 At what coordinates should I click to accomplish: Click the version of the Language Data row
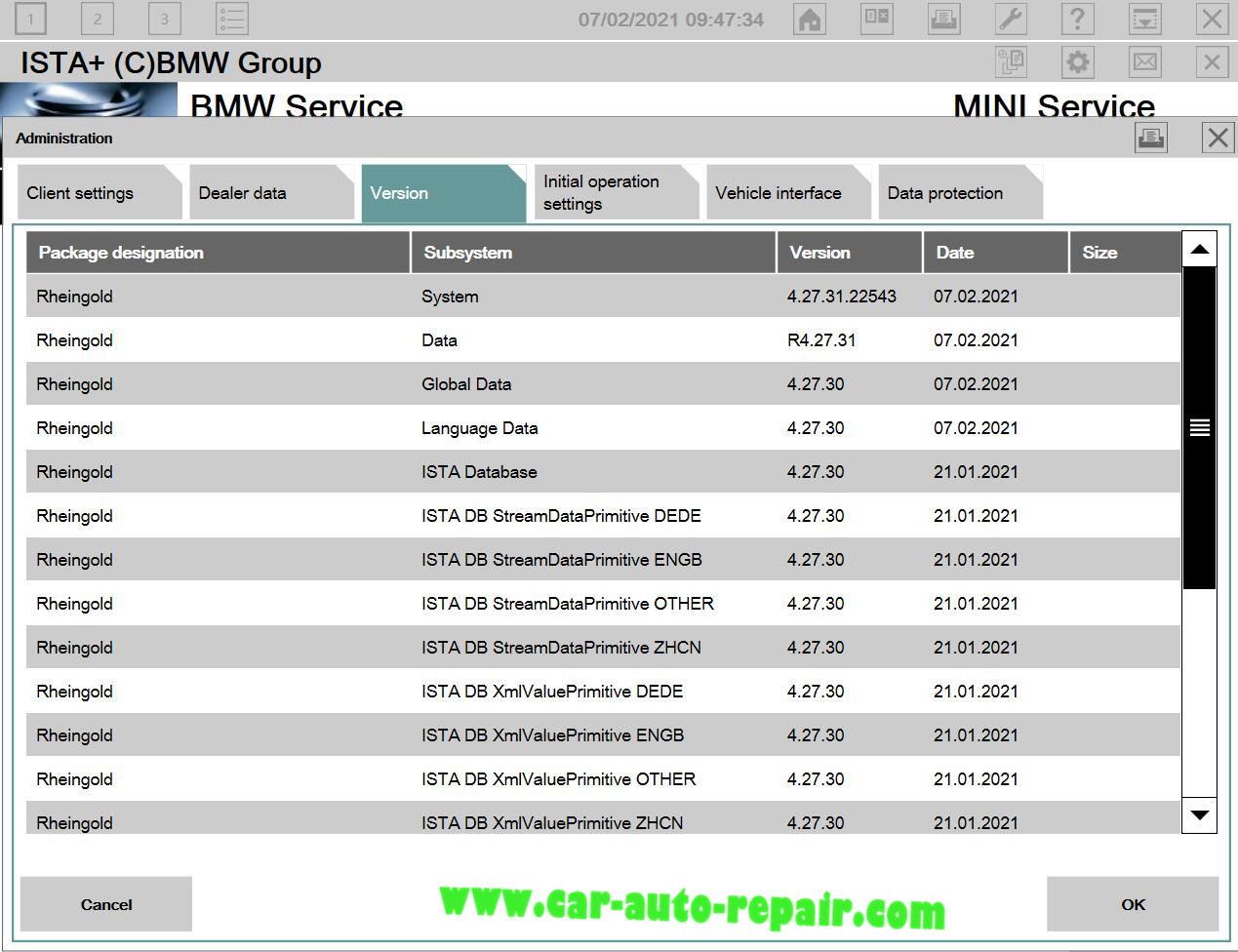816,428
